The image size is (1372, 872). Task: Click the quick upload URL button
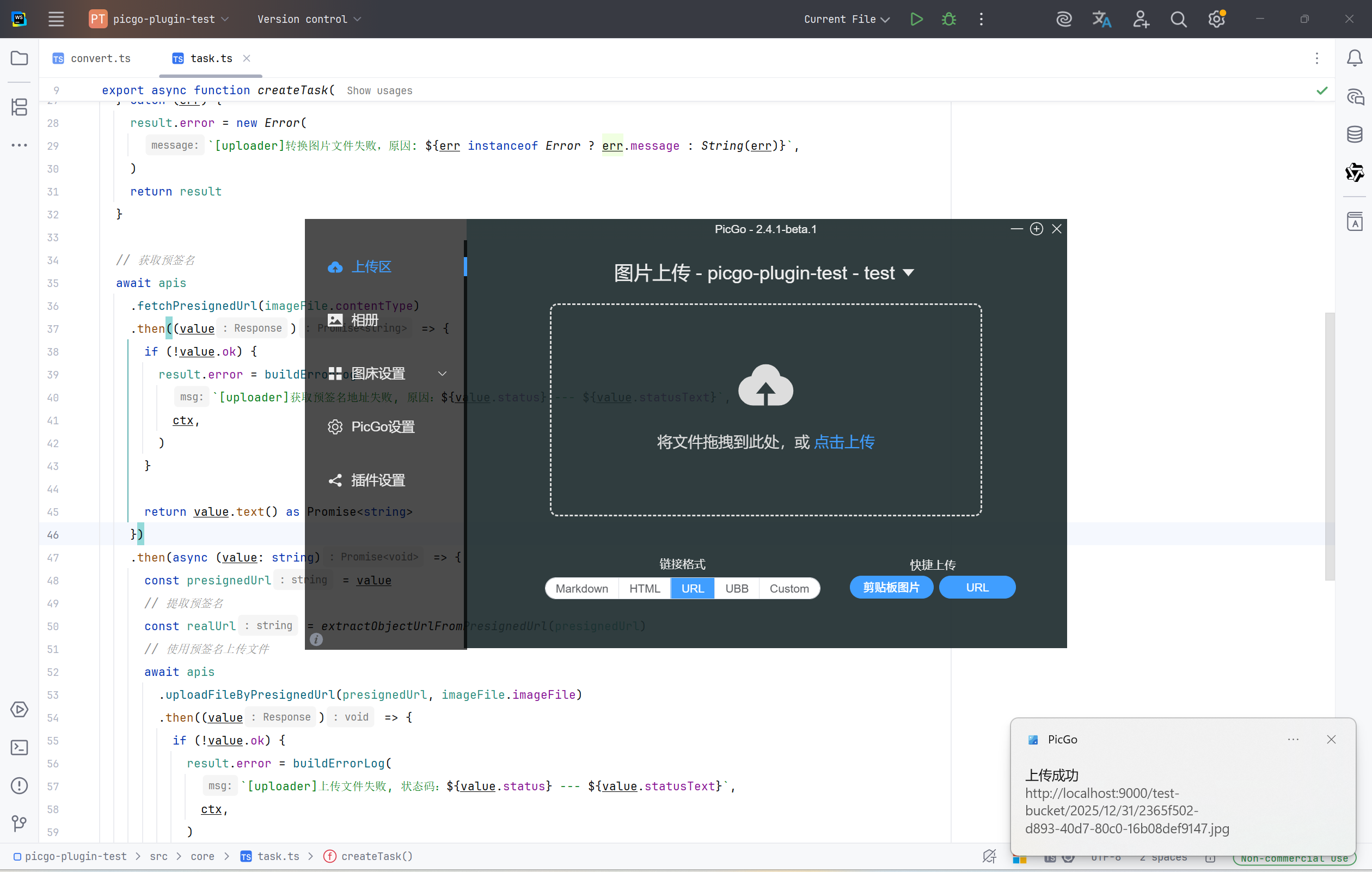click(977, 587)
